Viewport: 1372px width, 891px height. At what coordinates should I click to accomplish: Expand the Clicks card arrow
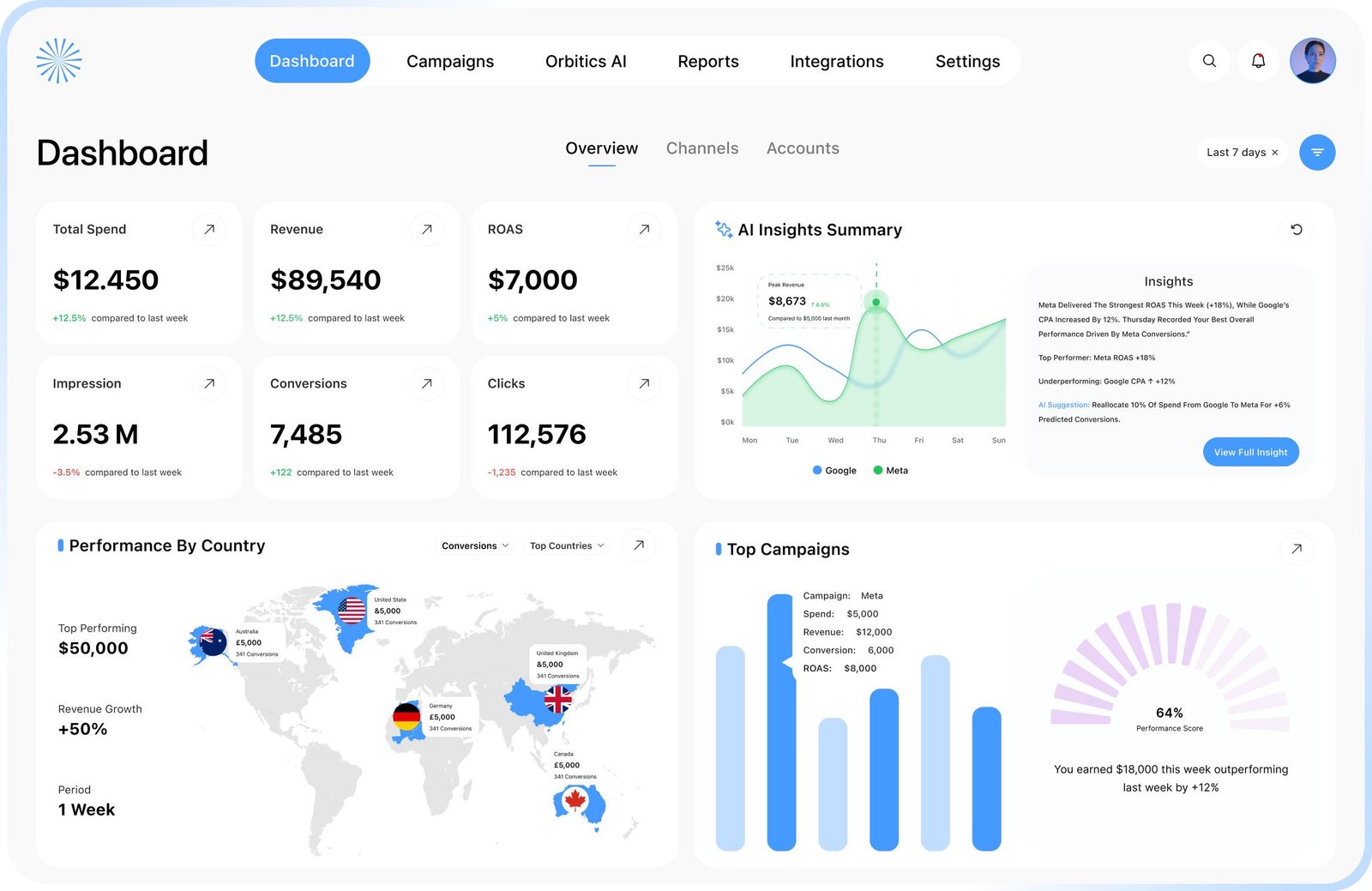click(644, 383)
